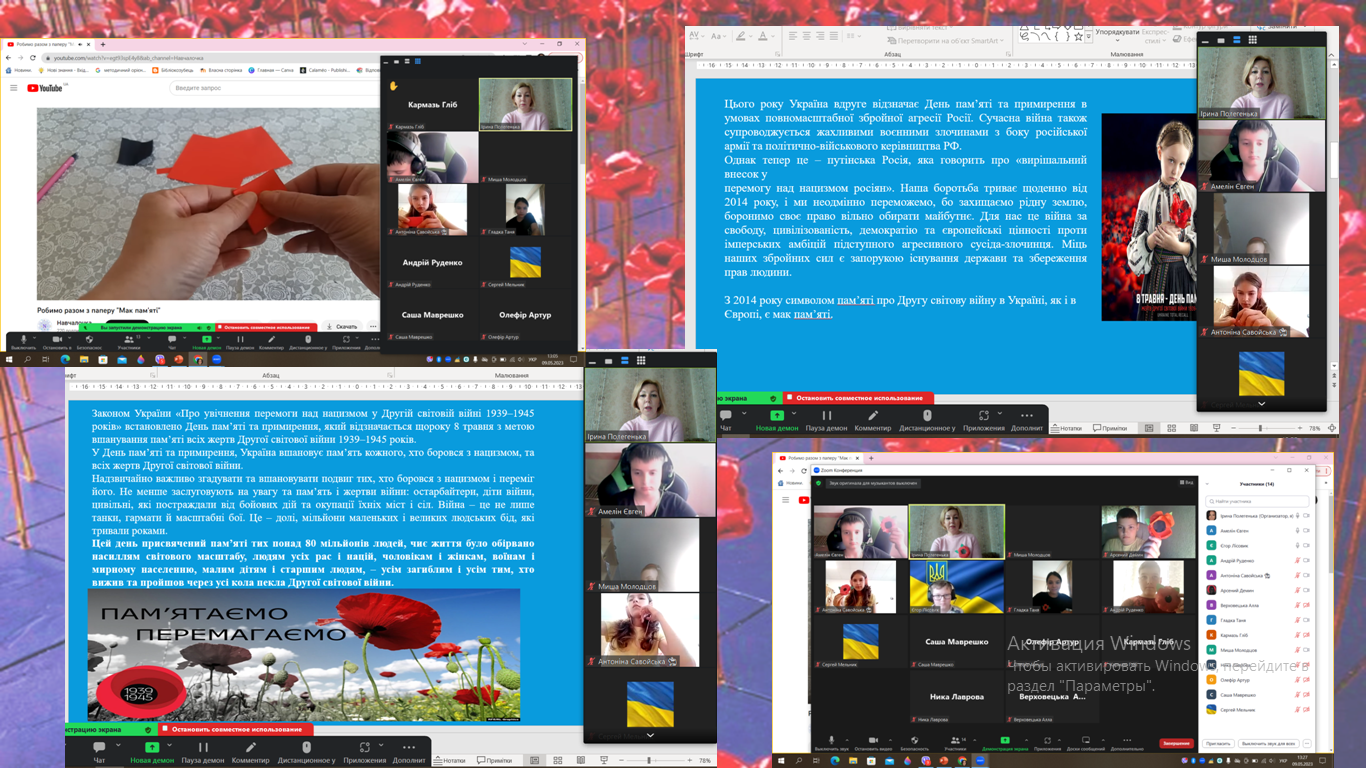Image resolution: width=1366 pixels, height=768 pixels.
Task: Click YouTube logo beside the "Введите запрос" search box
Action: point(45,88)
